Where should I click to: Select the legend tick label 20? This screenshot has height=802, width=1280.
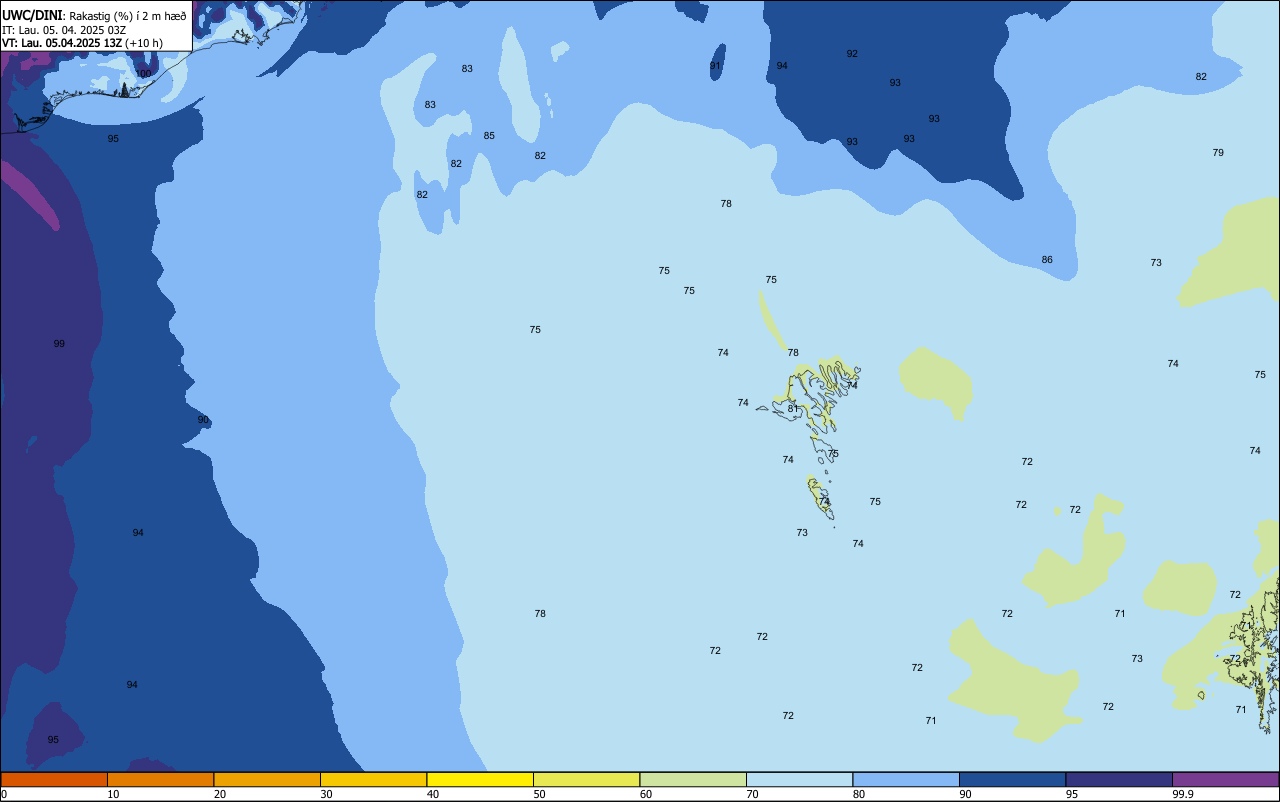(220, 794)
